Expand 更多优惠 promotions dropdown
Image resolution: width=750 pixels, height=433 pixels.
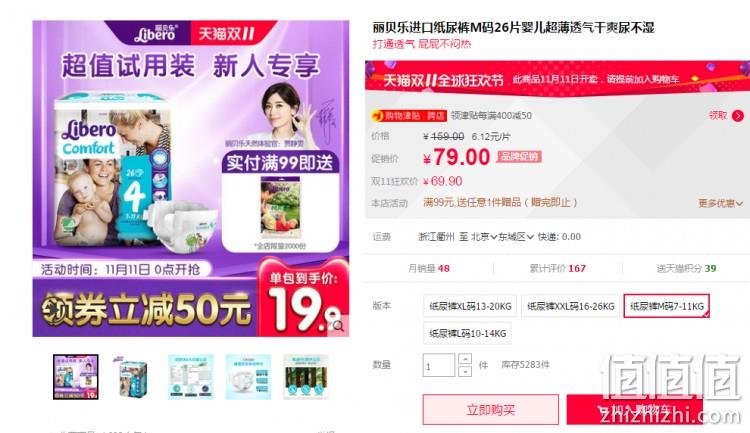point(720,203)
